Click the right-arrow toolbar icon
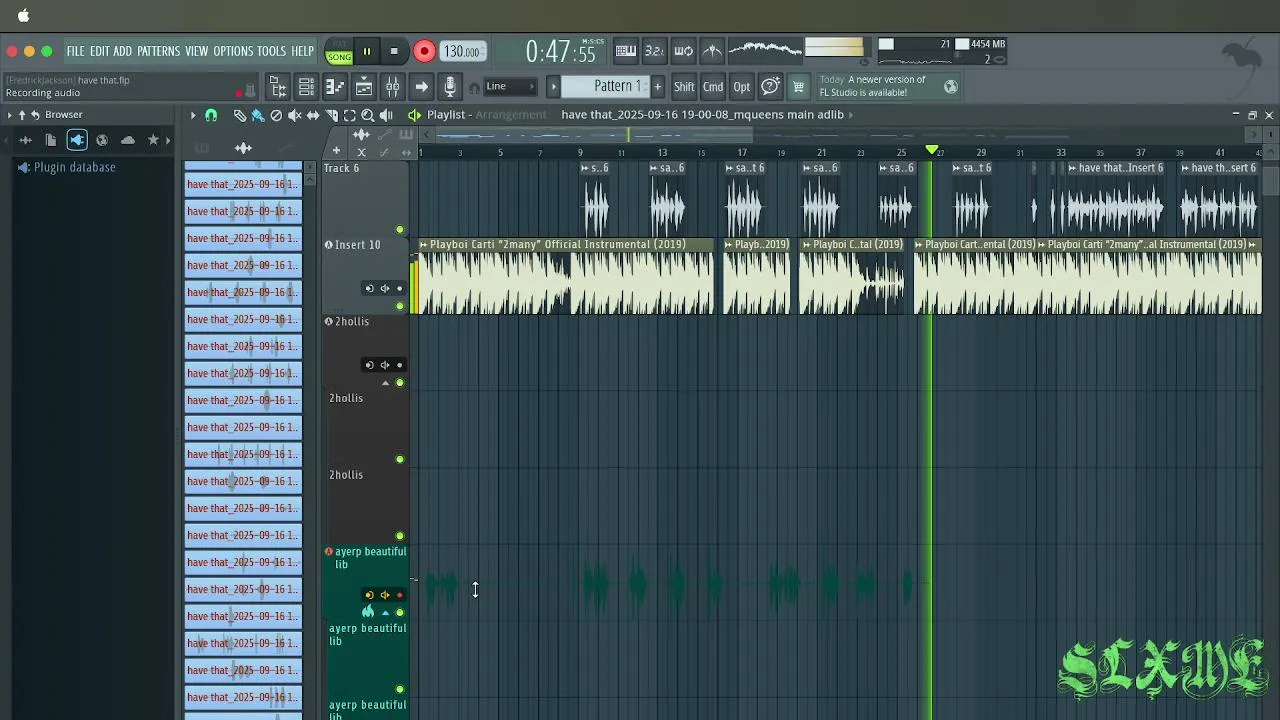Screen dimensions: 1280x720 pyautogui.click(x=422, y=87)
